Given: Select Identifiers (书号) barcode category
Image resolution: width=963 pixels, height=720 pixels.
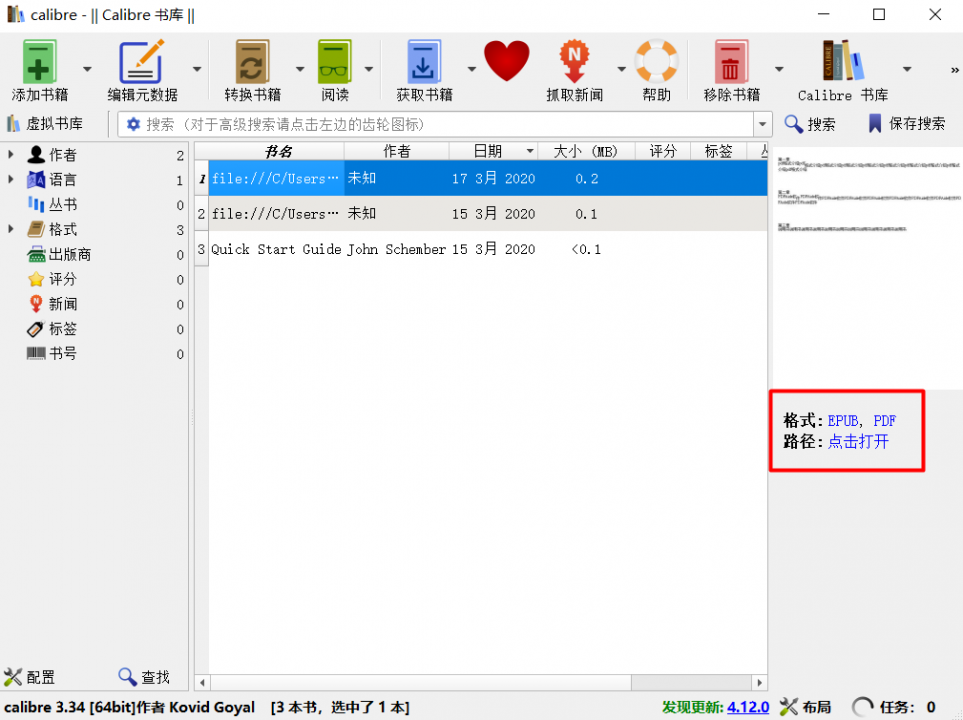Looking at the screenshot, I should (52, 354).
